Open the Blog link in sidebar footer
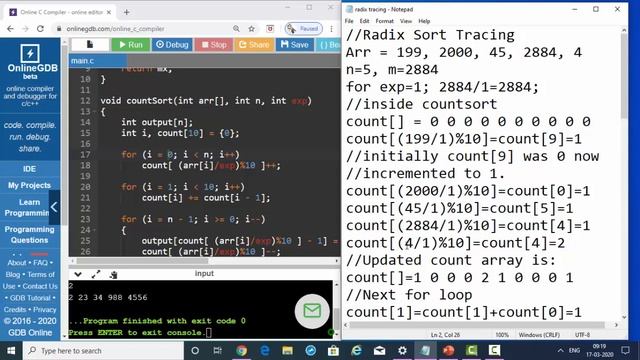This screenshot has width=640, height=360. [13, 275]
